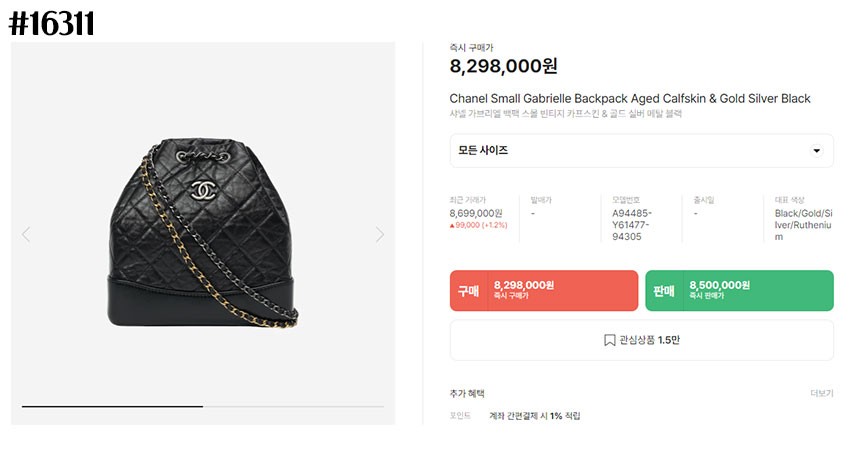Image resolution: width=860 pixels, height=468 pixels.
Task: Click the image carousel progress bar
Action: coord(203,407)
